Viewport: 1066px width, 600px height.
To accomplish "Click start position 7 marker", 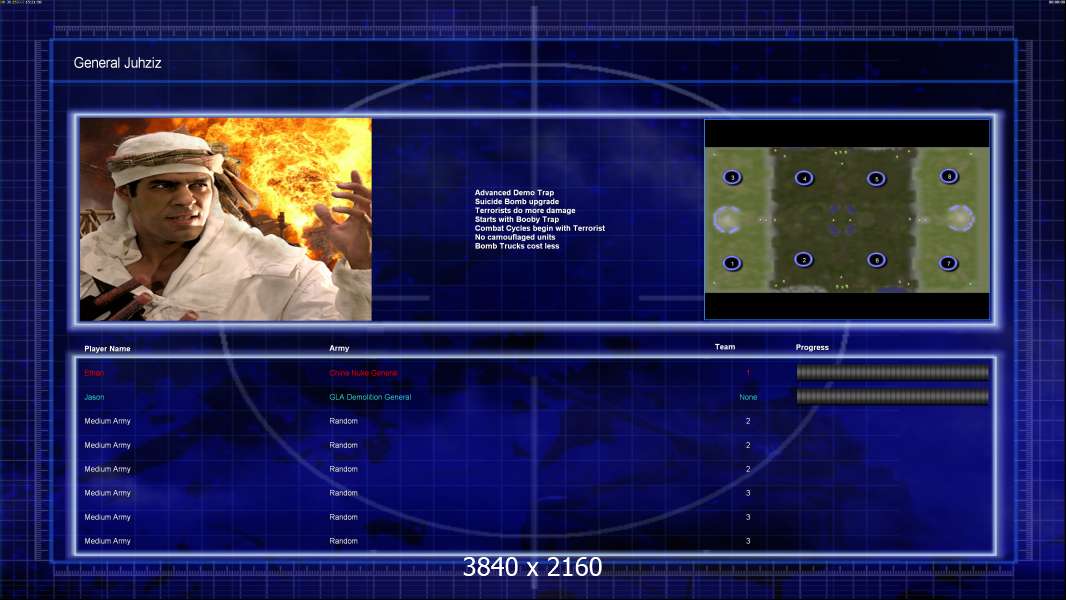I will pyautogui.click(x=948, y=263).
